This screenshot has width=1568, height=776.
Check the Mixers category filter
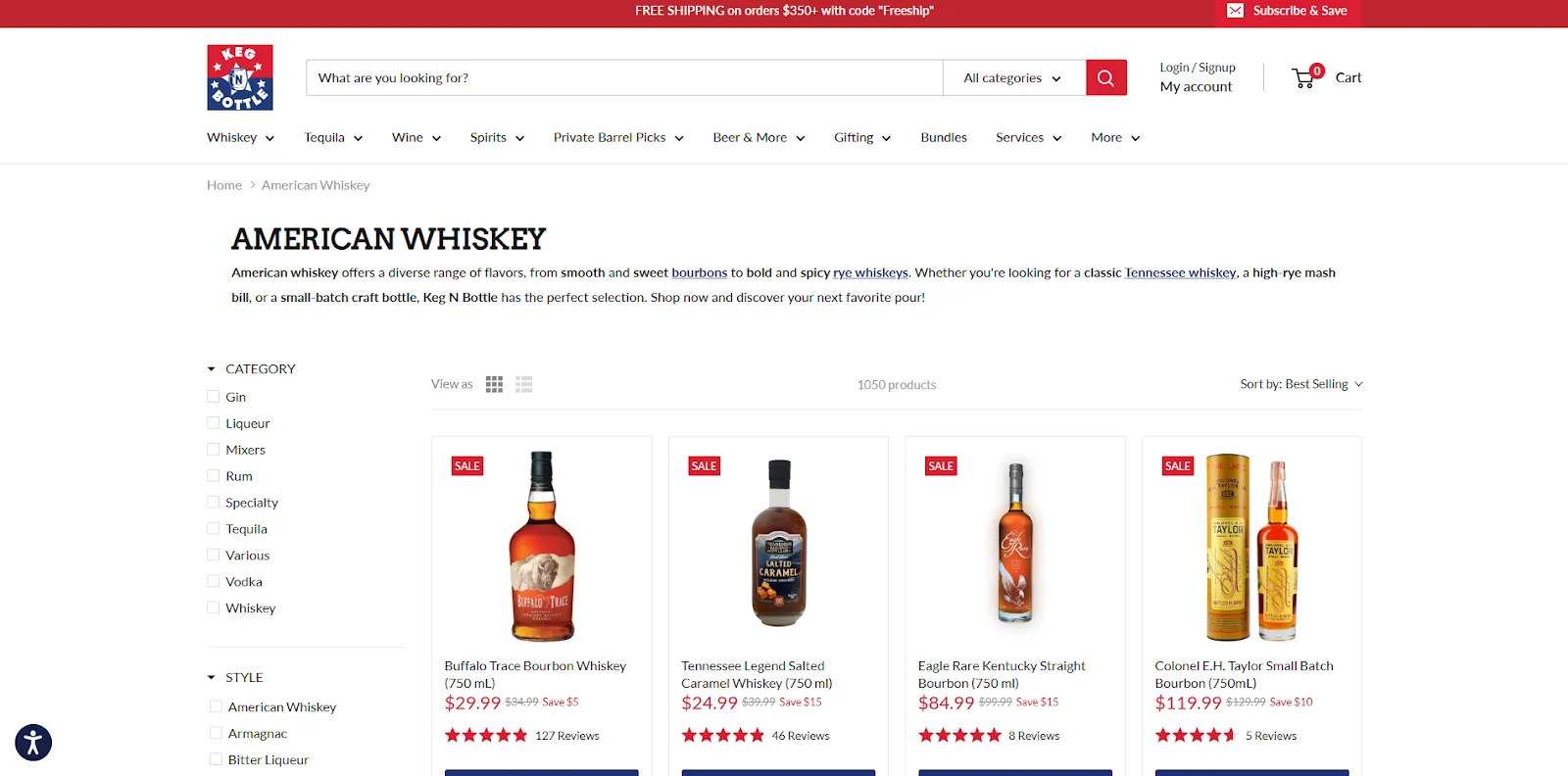(x=213, y=450)
